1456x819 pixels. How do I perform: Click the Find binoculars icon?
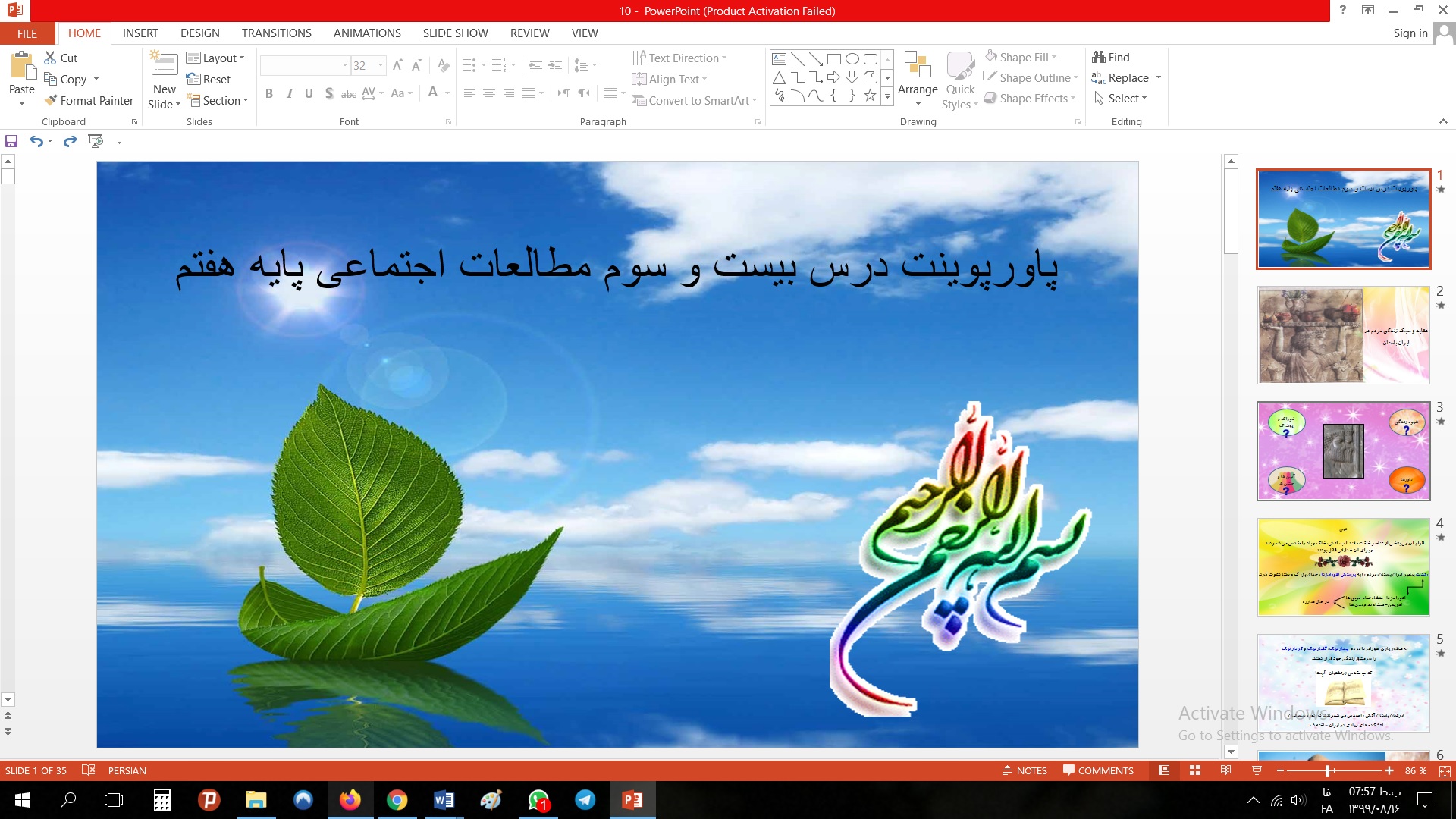1099,57
